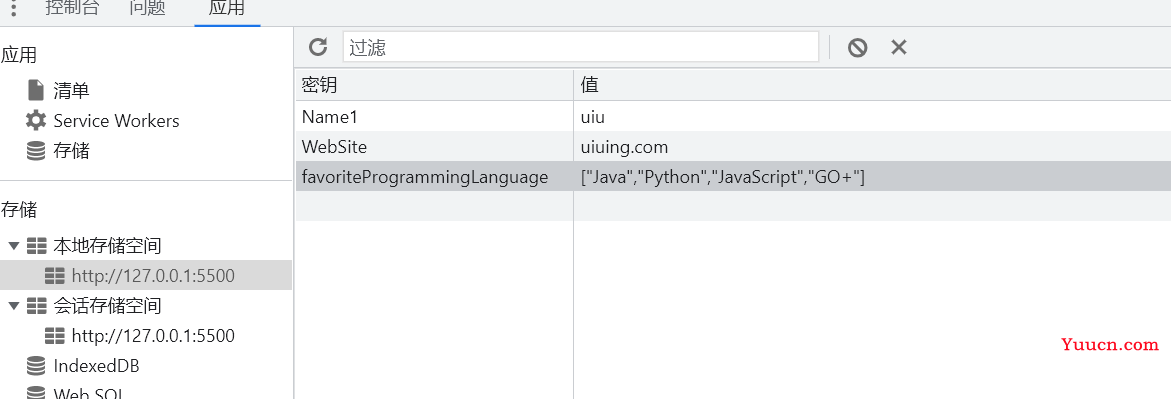Select the 应用 tab
The image size is (1171, 399).
227,9
